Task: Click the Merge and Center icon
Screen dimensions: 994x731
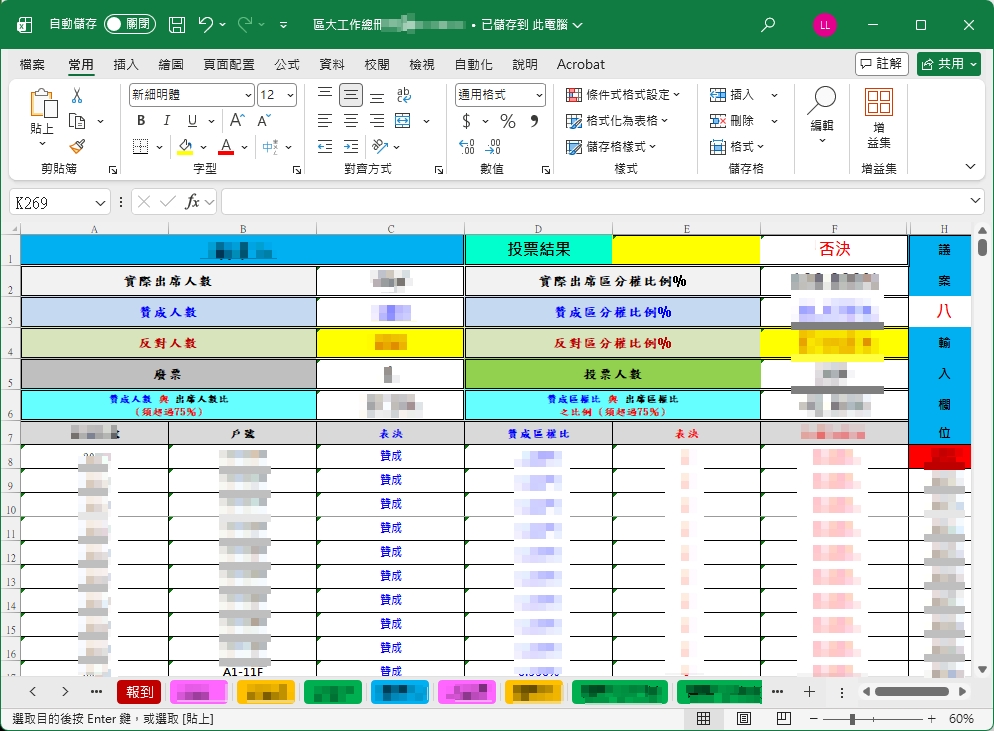Action: click(403, 121)
